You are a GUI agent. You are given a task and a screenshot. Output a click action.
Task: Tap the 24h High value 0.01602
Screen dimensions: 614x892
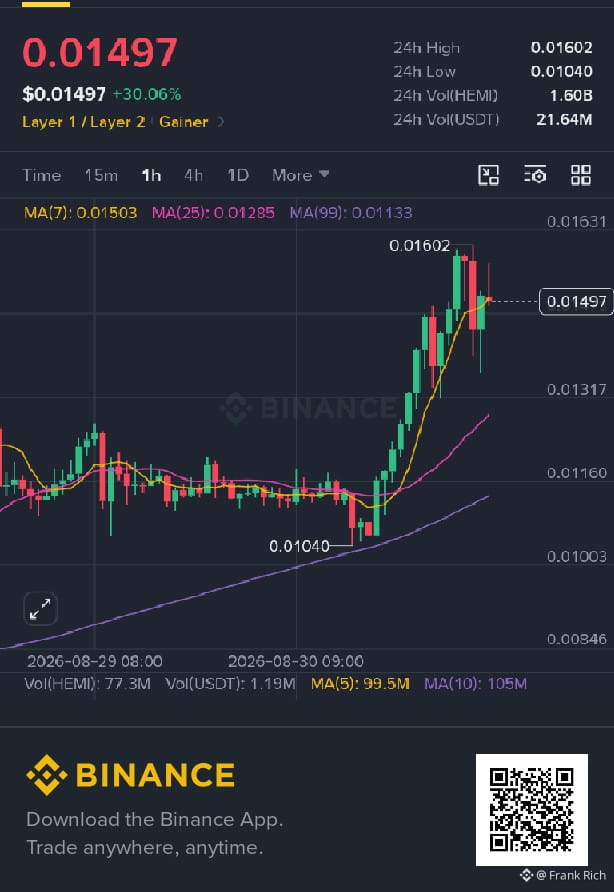562,48
